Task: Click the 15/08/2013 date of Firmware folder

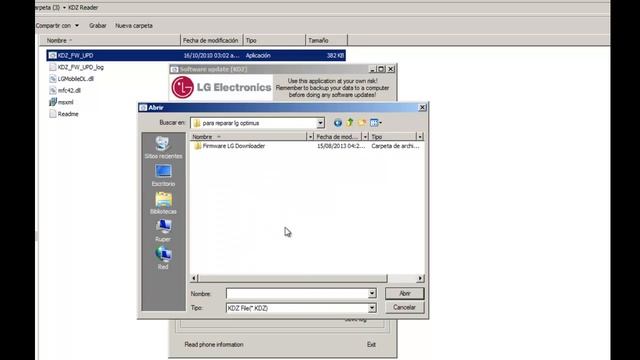Action: coord(341,146)
